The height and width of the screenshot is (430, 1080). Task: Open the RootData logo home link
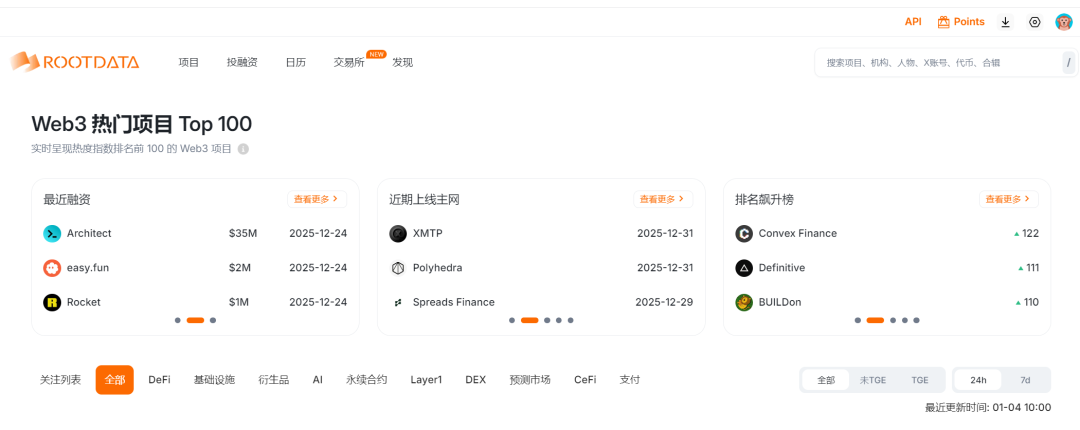click(75, 62)
